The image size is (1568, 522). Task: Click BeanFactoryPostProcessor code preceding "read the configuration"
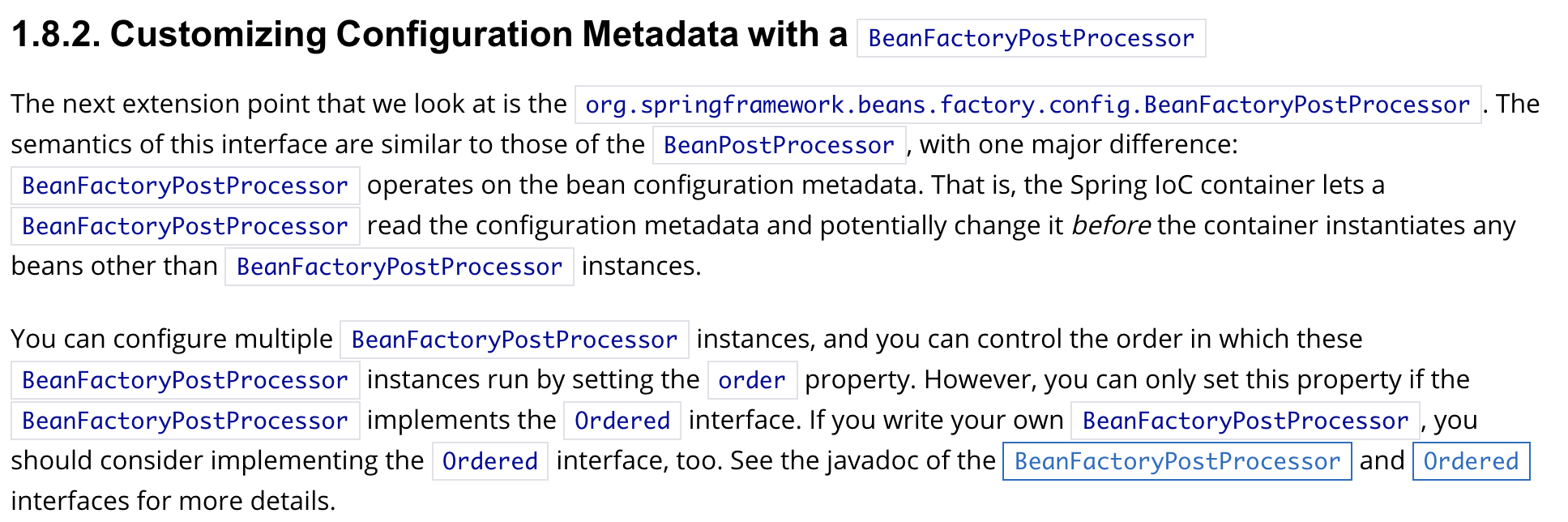pos(185,226)
